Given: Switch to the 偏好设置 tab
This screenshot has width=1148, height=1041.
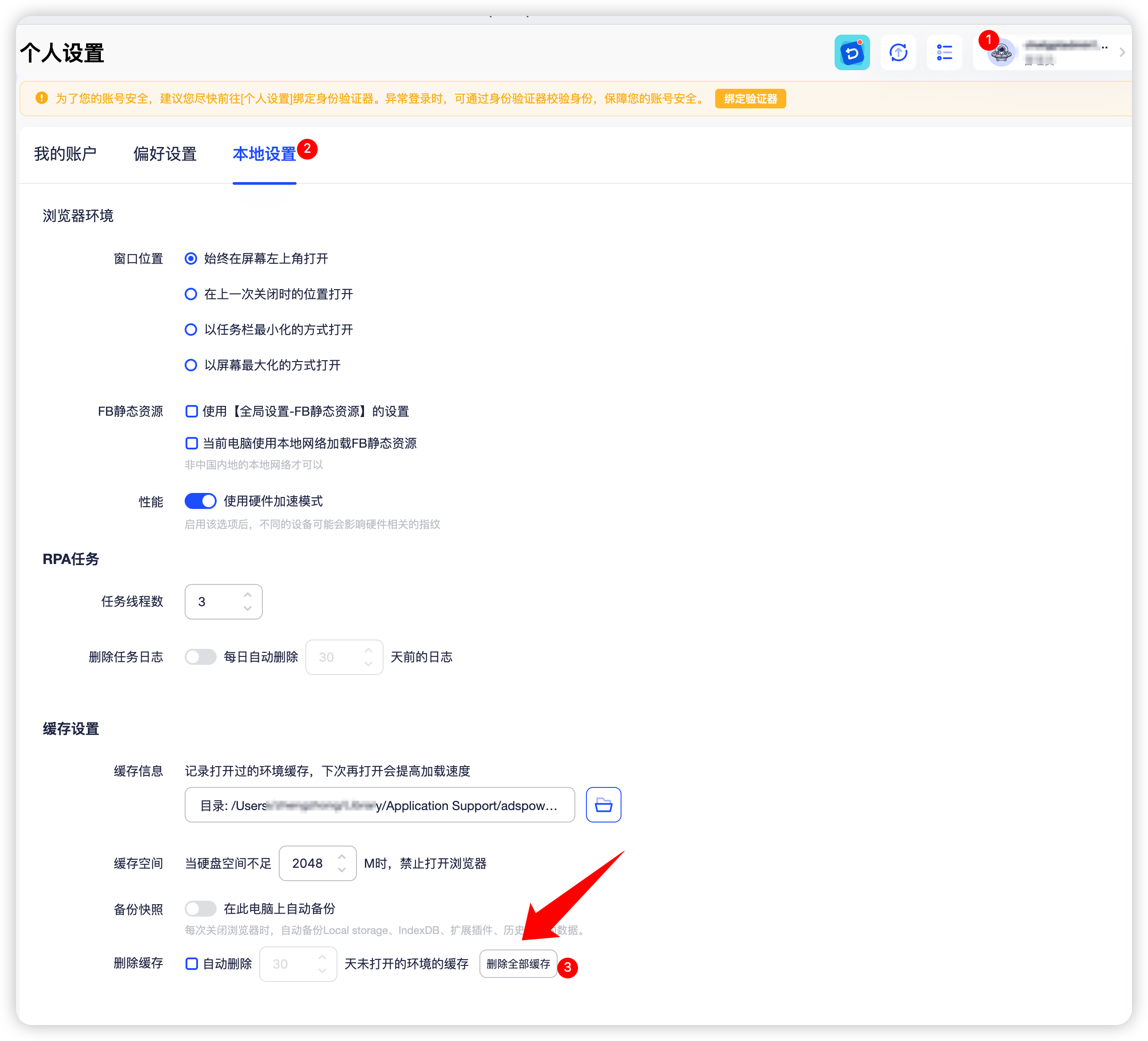Looking at the screenshot, I should 165,154.
